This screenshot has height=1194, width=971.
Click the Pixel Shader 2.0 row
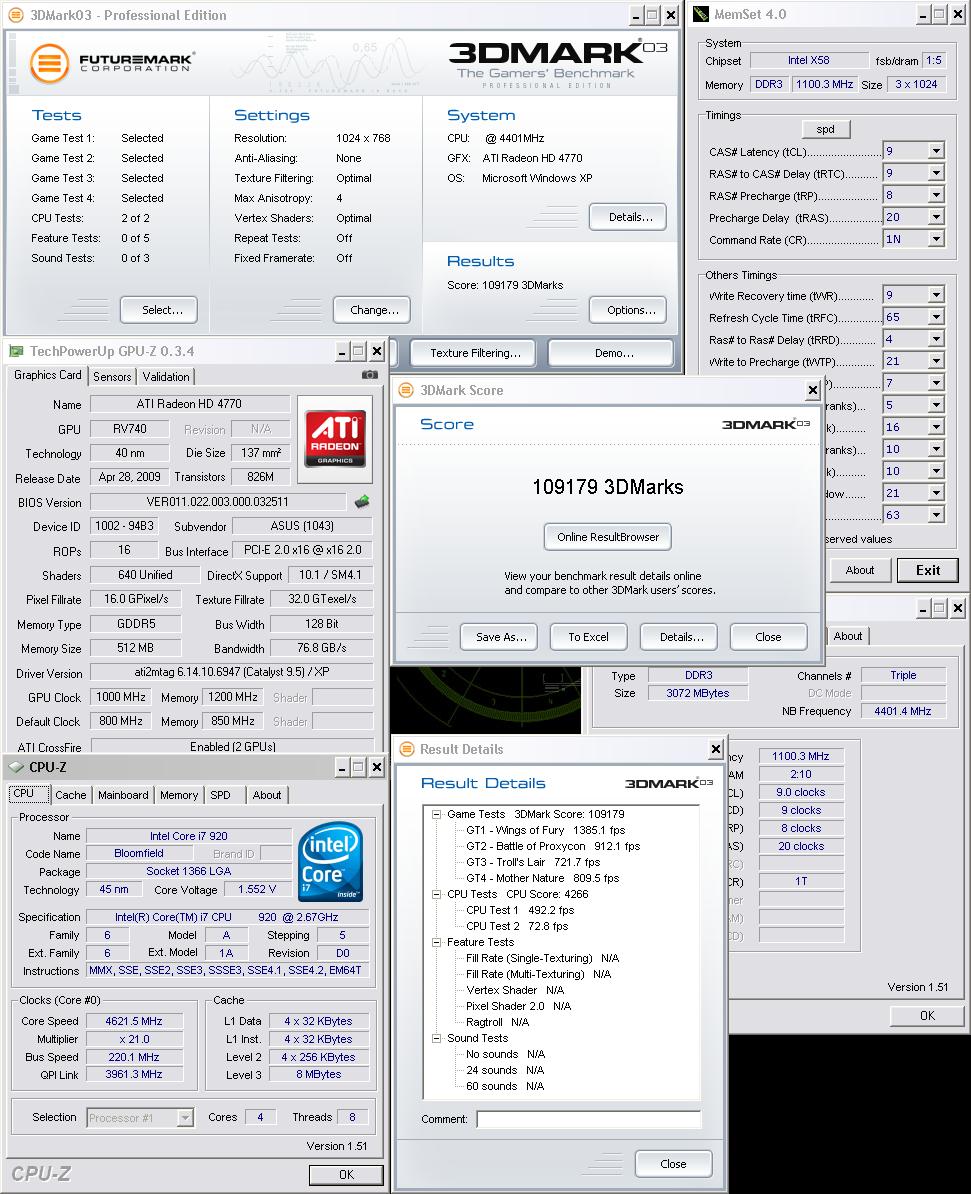(x=519, y=1006)
